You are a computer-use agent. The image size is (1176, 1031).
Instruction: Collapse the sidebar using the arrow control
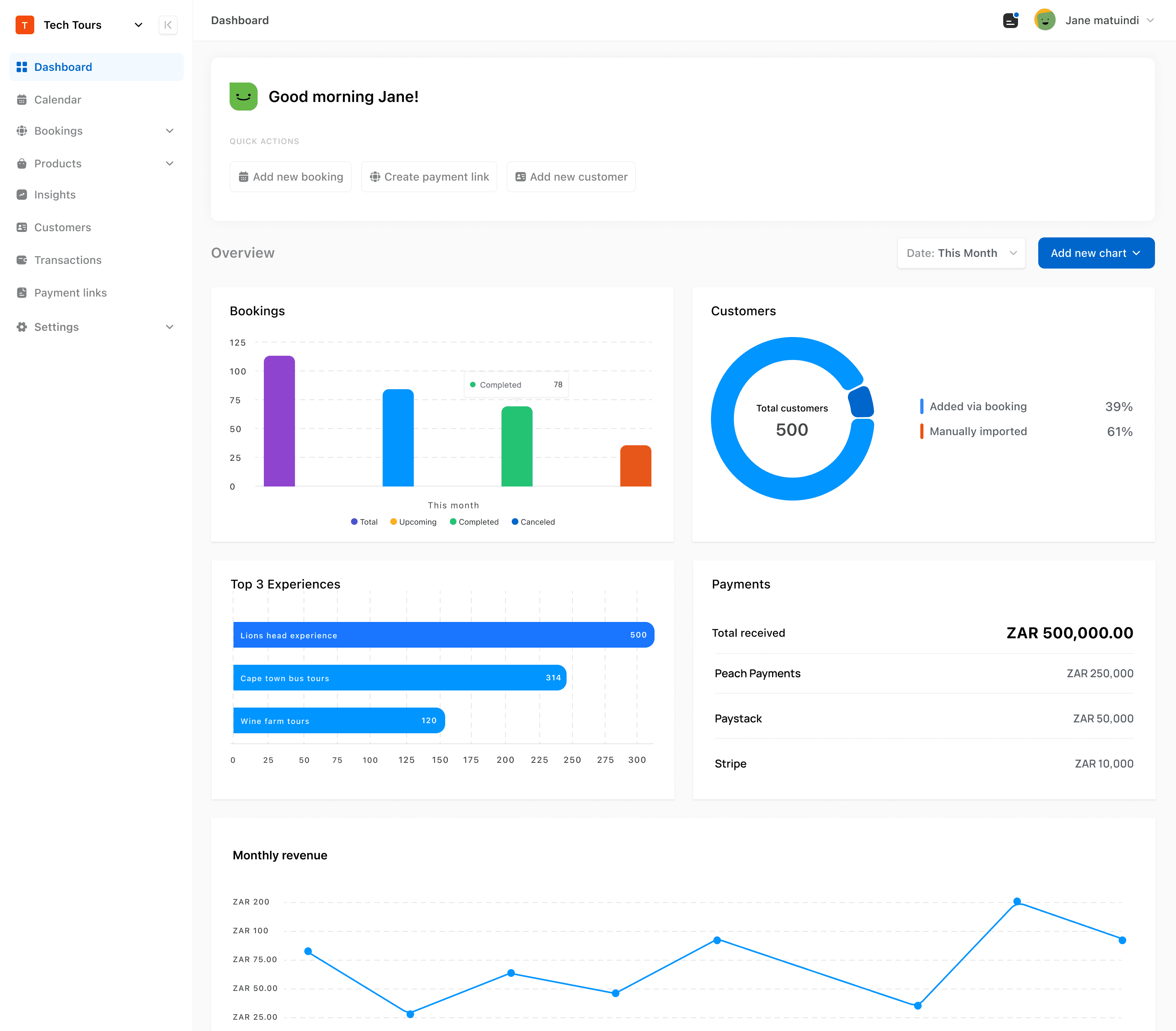click(168, 25)
